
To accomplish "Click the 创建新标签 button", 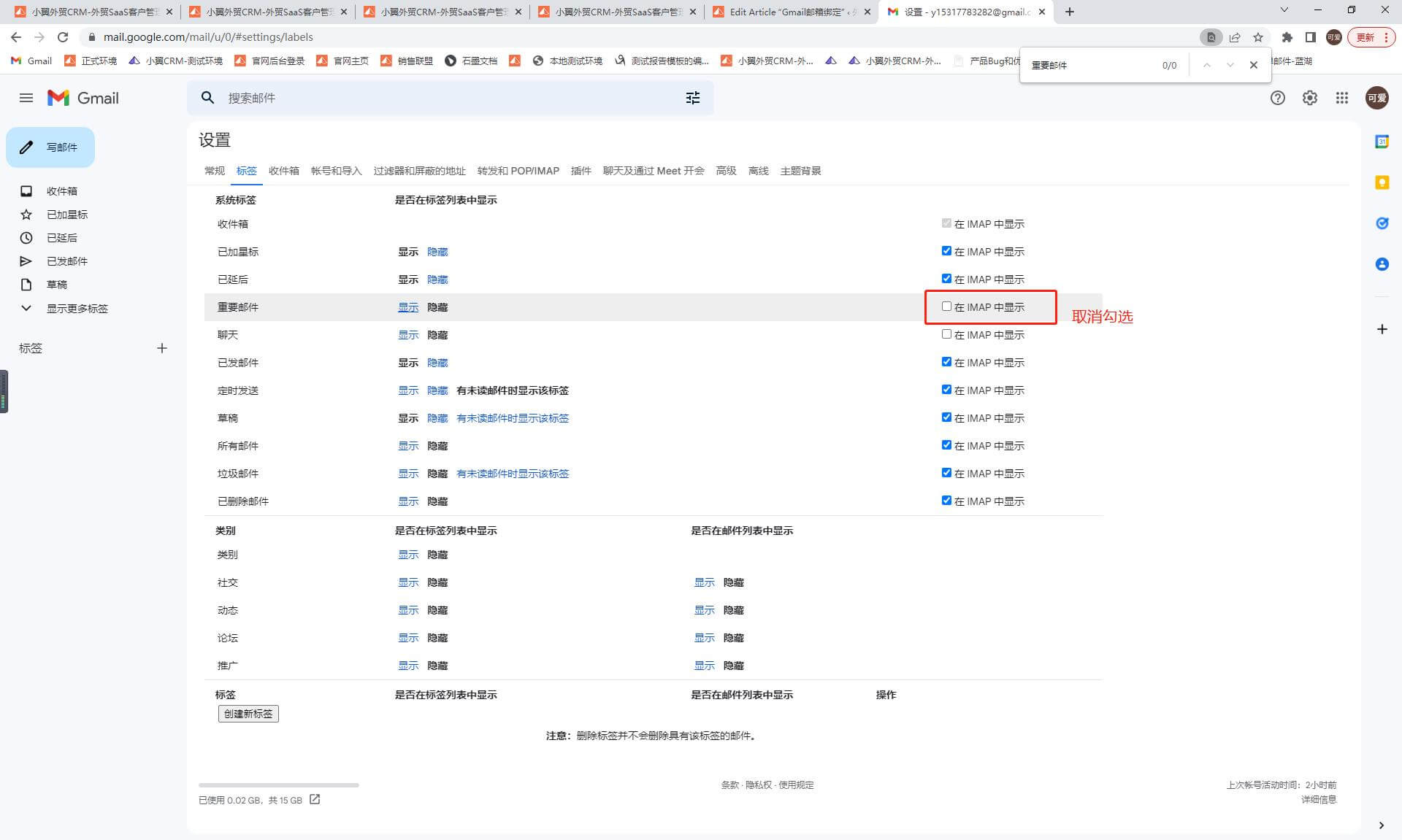I will (248, 714).
